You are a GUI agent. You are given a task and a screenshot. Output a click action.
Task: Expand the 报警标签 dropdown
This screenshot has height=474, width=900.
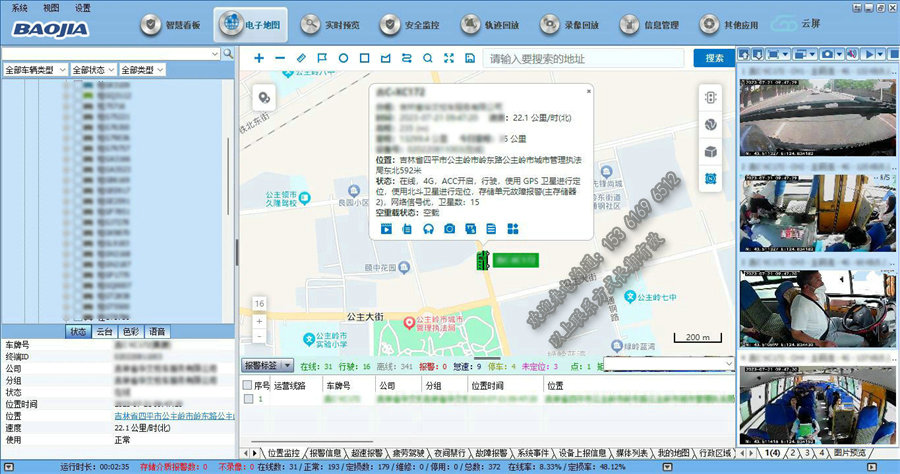tap(268, 366)
